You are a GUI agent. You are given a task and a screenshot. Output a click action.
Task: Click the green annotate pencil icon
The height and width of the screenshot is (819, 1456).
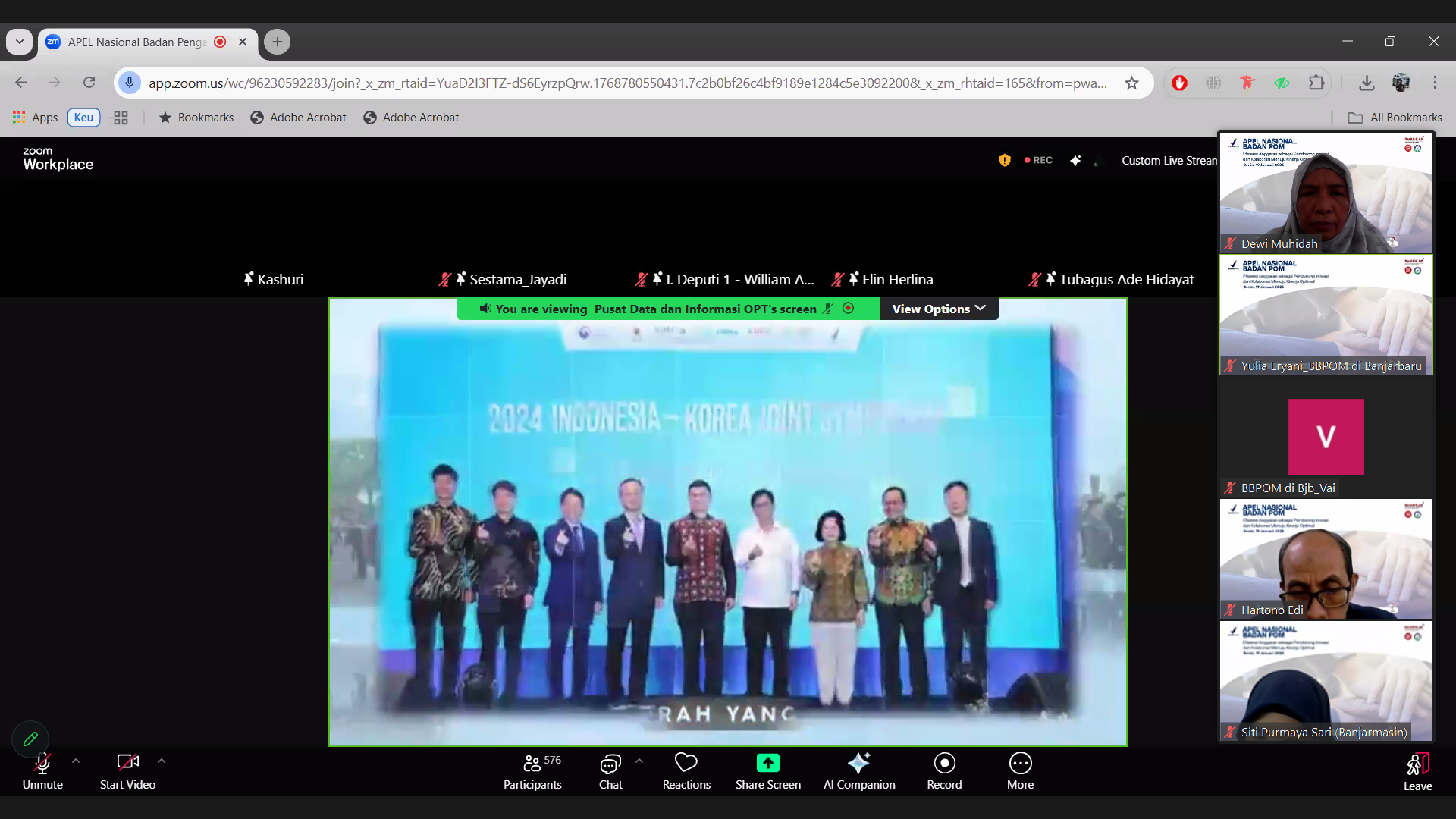[30, 739]
